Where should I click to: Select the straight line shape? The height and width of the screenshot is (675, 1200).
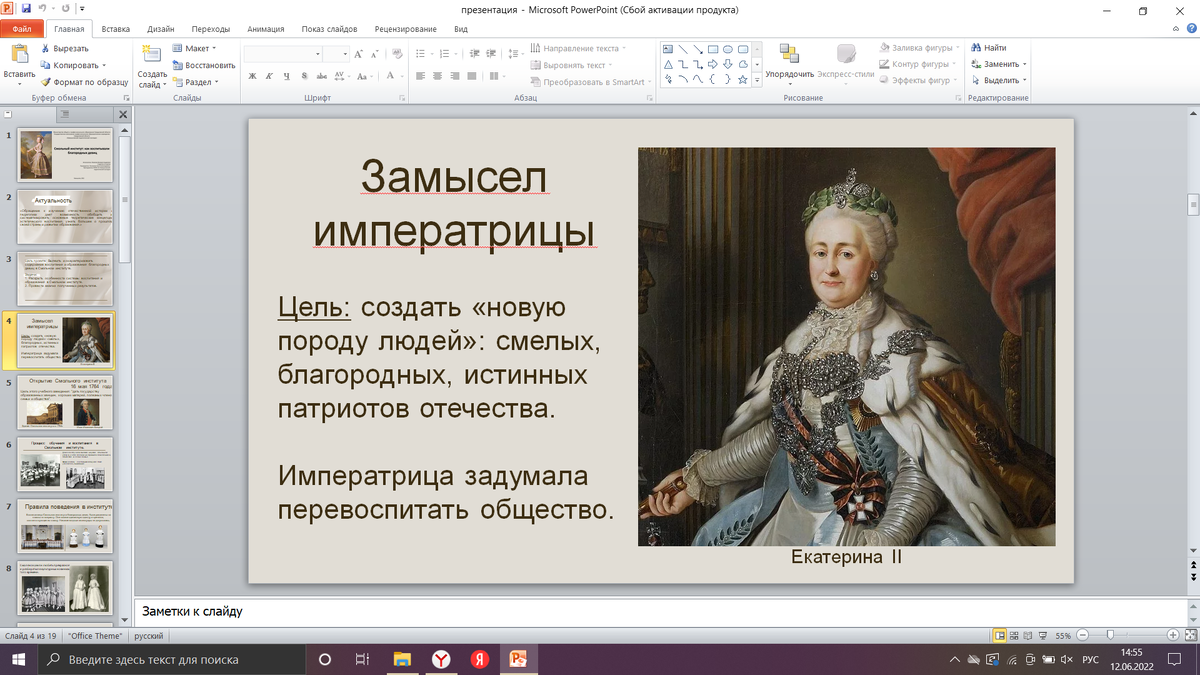tap(683, 49)
